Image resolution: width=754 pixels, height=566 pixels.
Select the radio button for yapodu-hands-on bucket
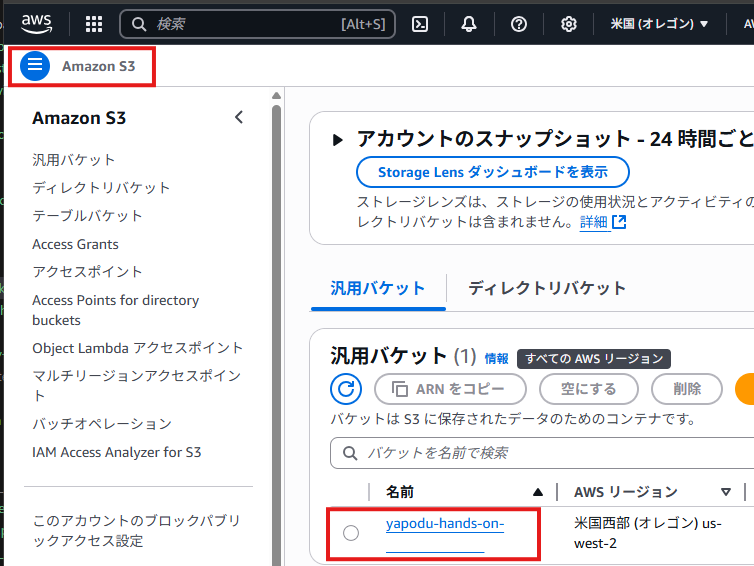pos(351,533)
